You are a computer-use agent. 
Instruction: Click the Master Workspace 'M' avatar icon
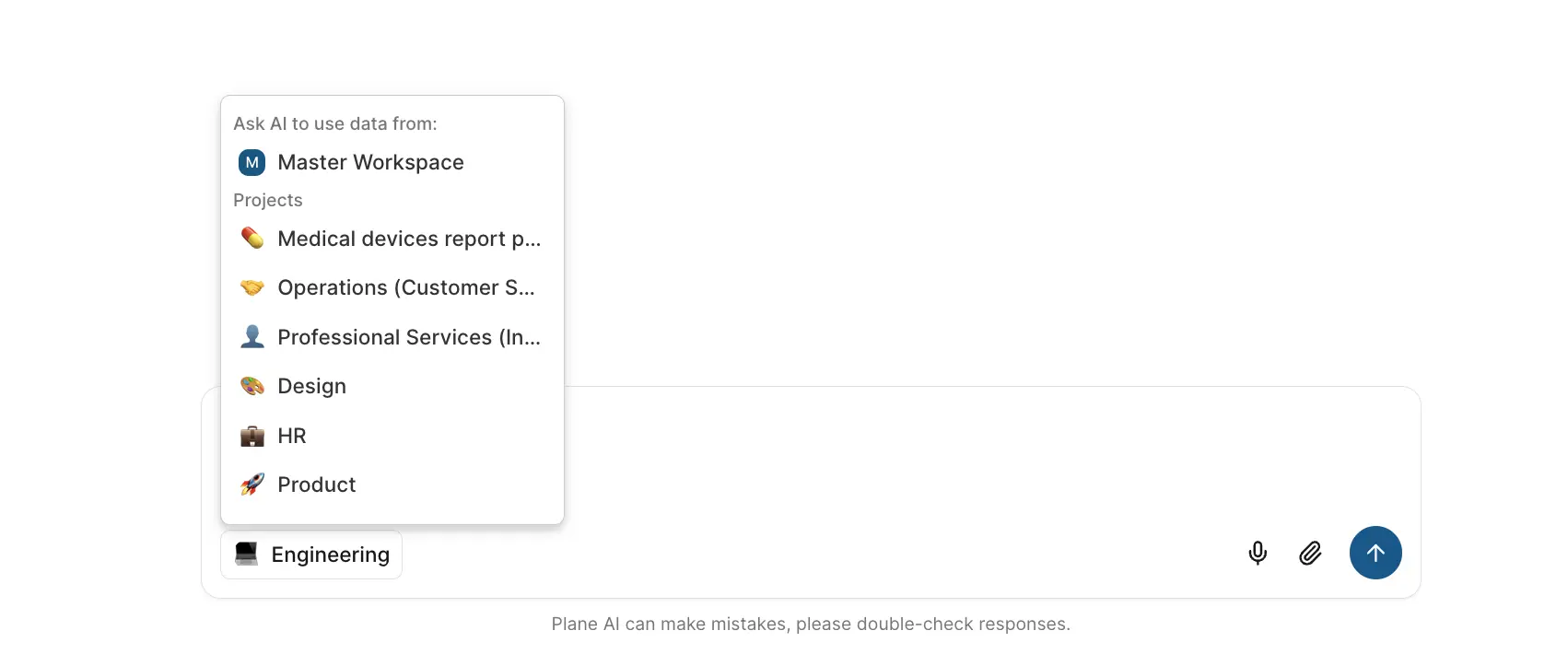[252, 163]
